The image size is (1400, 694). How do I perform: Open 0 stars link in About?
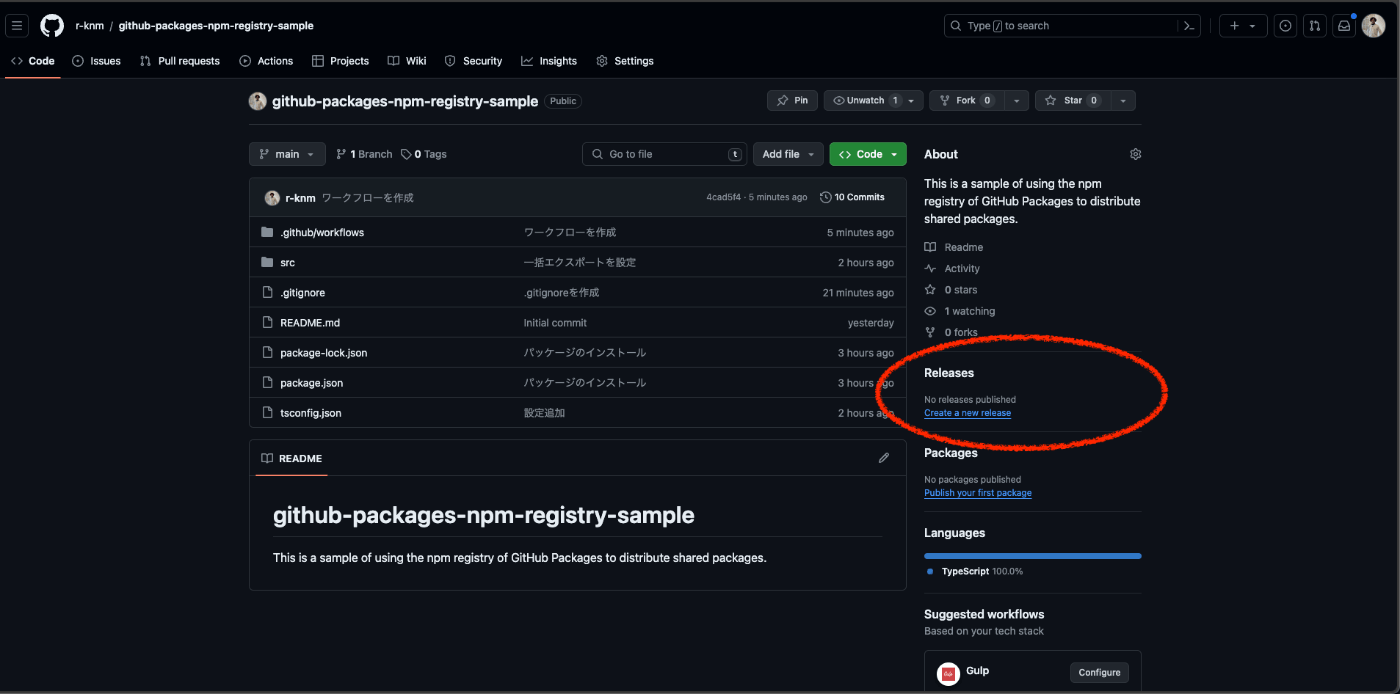[x=951, y=290]
